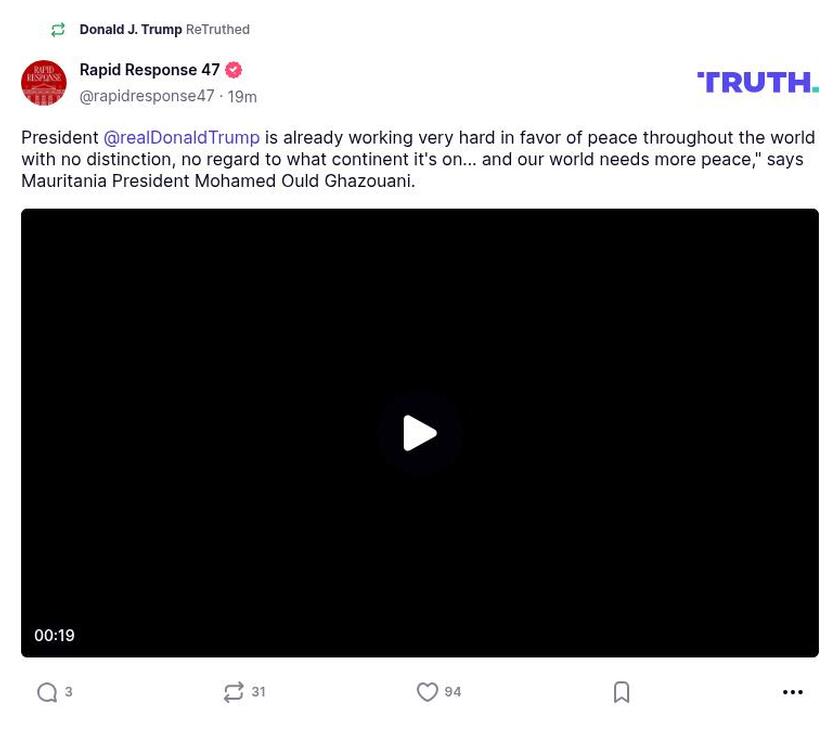The height and width of the screenshot is (736, 840).
Task: Select the @rapidresponse47 handle
Action: pos(147,96)
